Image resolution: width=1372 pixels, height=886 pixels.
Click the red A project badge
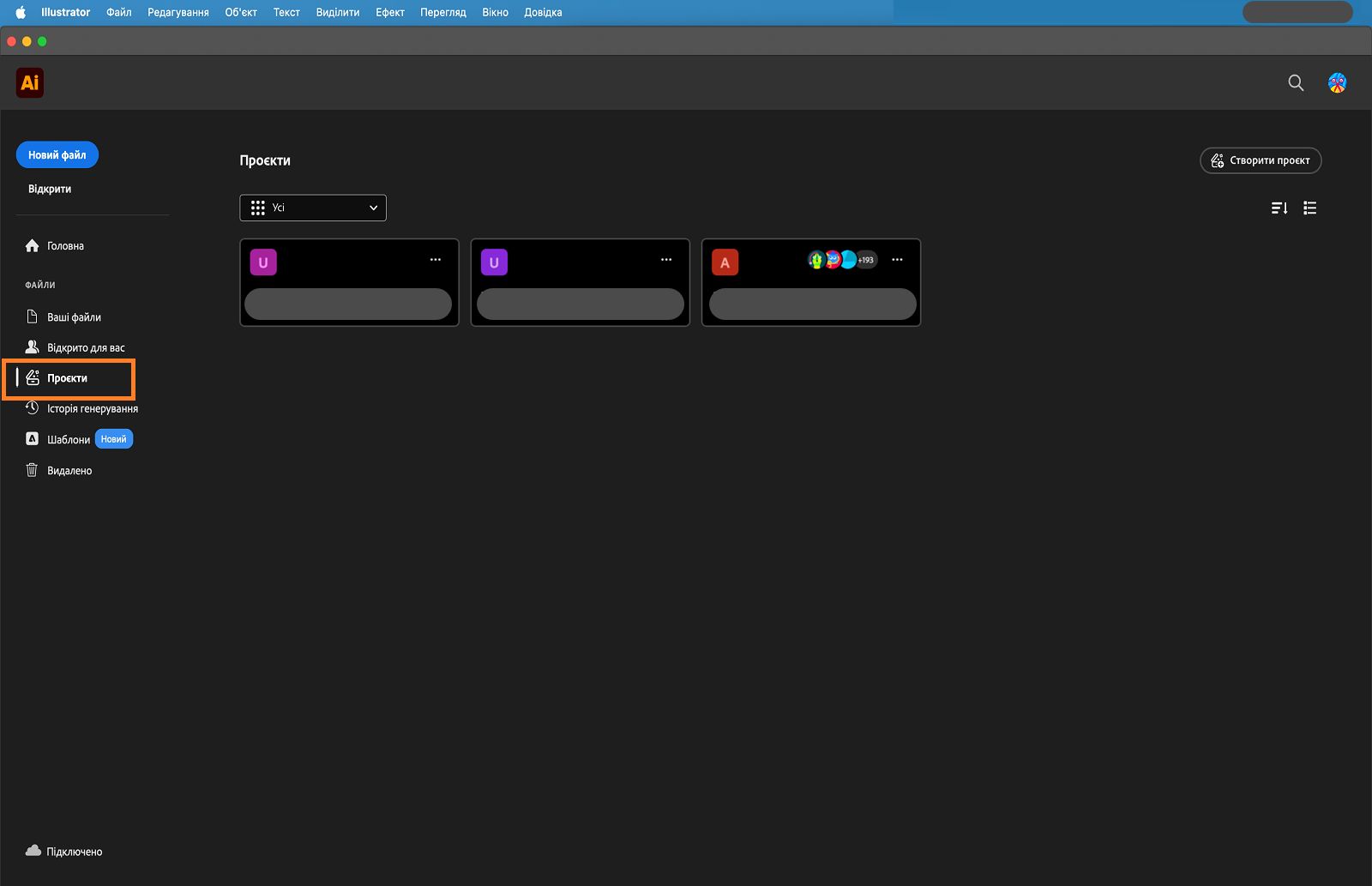[x=725, y=262]
